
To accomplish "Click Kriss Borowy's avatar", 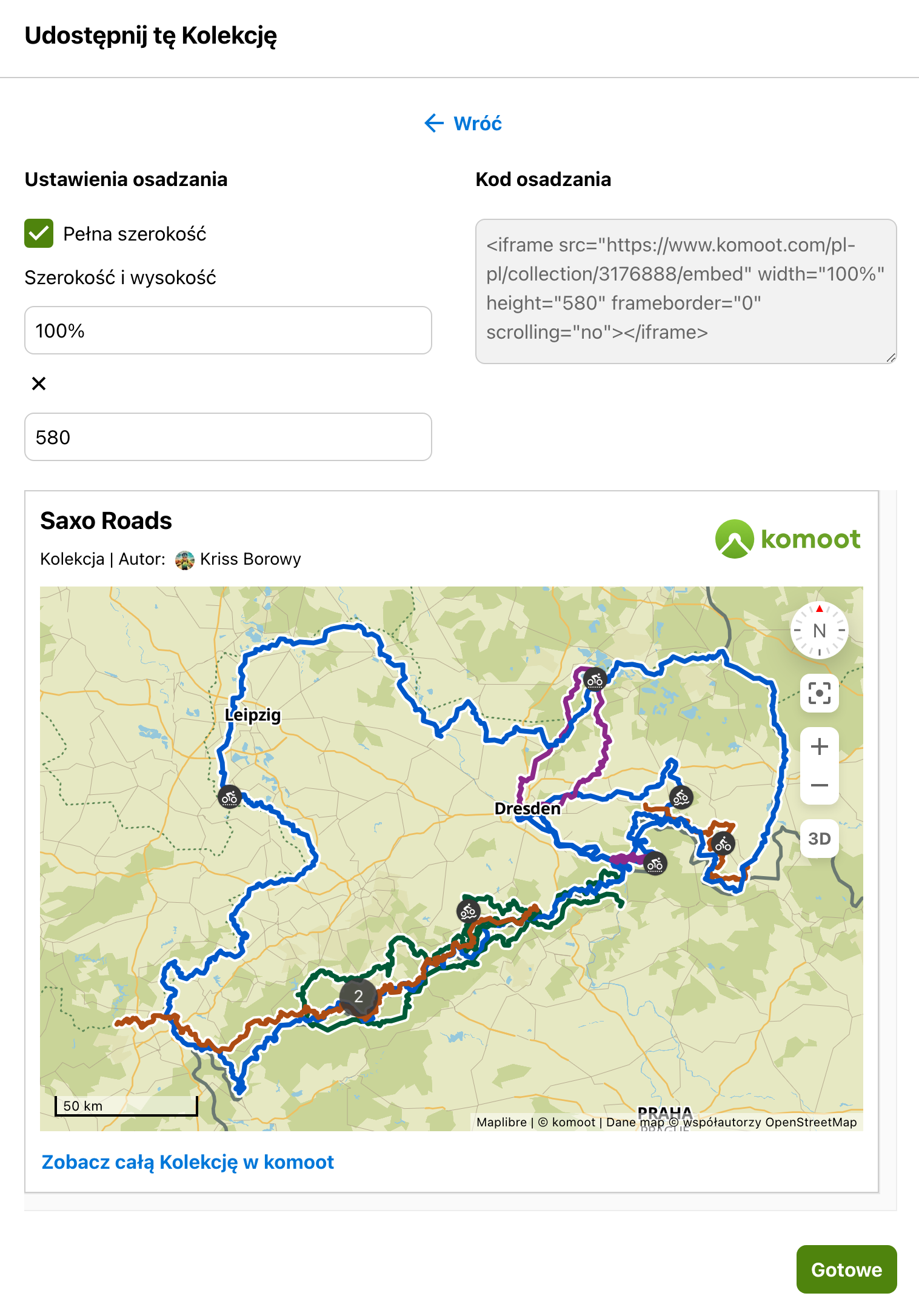I will point(185,559).
